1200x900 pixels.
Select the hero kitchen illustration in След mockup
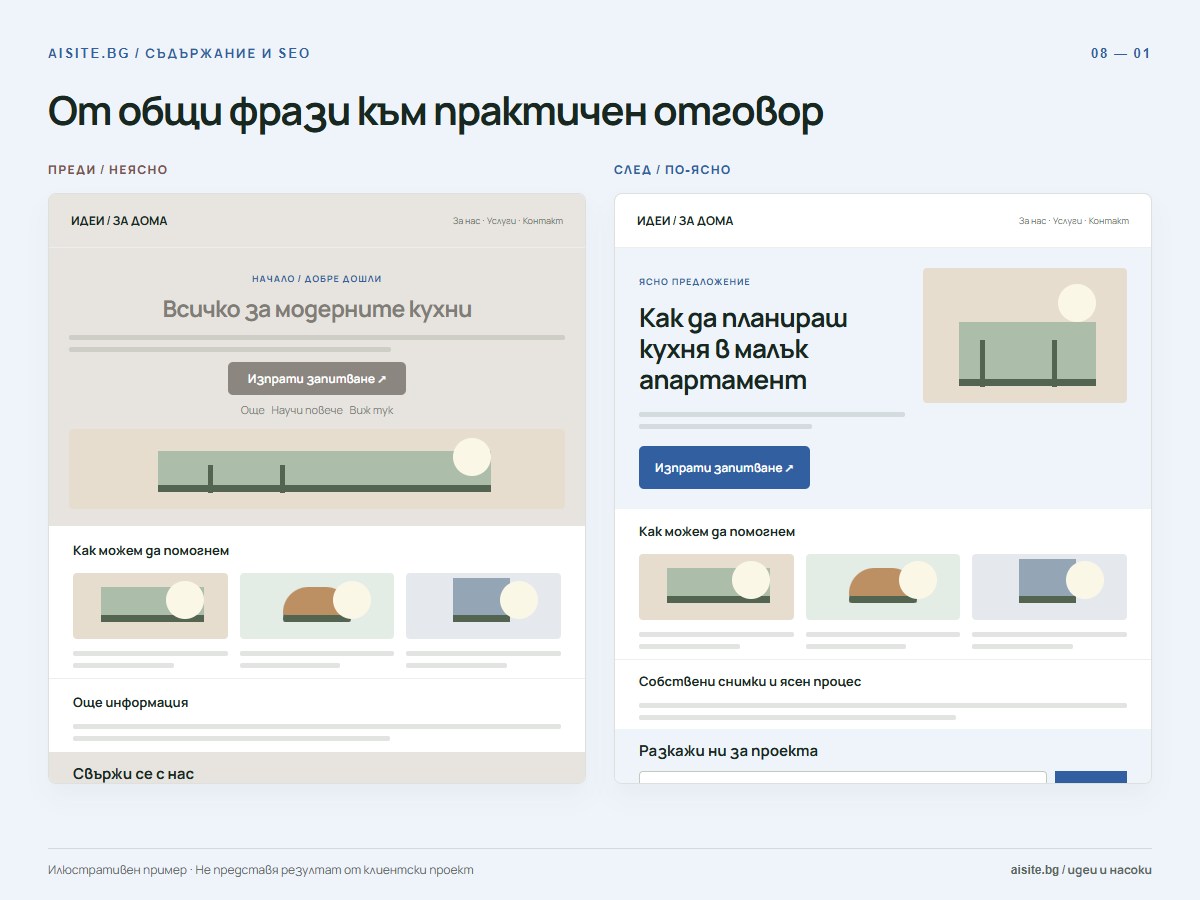pyautogui.click(x=1025, y=335)
